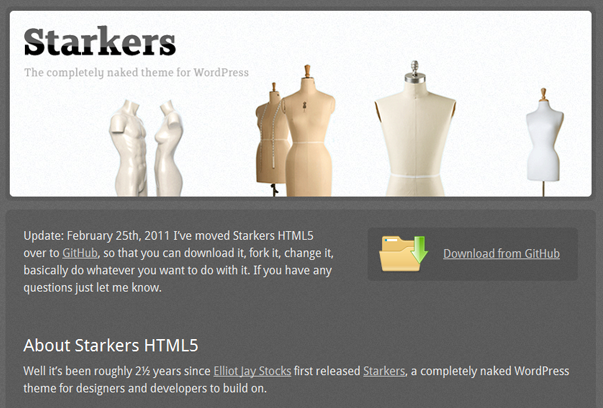Click the About Starkers HTML5 heading
This screenshot has width=603, height=408.
coord(111,345)
